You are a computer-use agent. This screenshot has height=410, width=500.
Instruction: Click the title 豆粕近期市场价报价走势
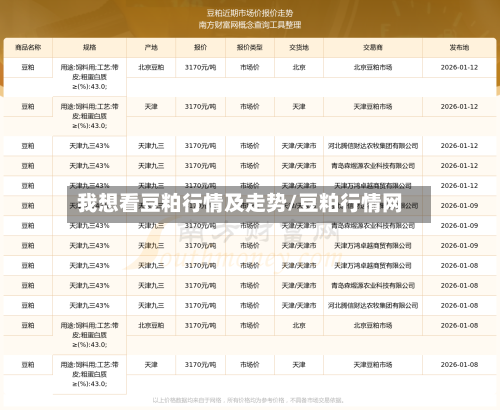tap(250, 13)
